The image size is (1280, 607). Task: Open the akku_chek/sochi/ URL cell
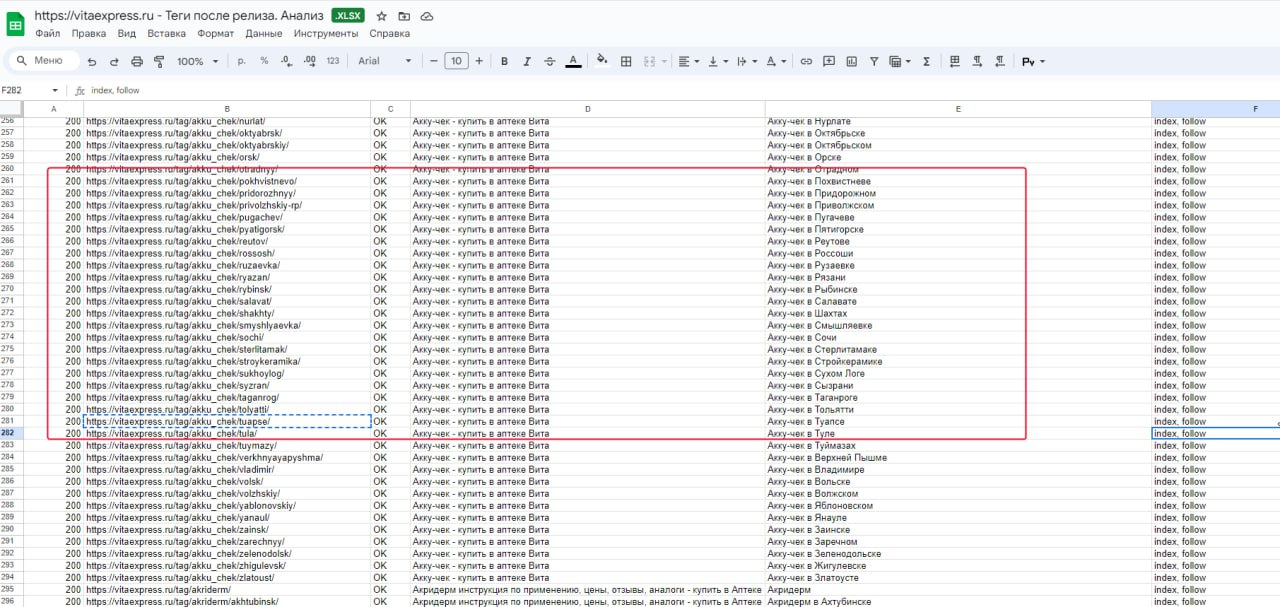click(x=227, y=338)
